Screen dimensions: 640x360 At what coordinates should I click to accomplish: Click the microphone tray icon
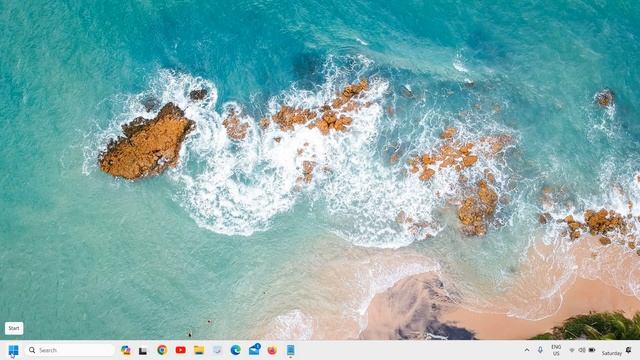pos(540,350)
